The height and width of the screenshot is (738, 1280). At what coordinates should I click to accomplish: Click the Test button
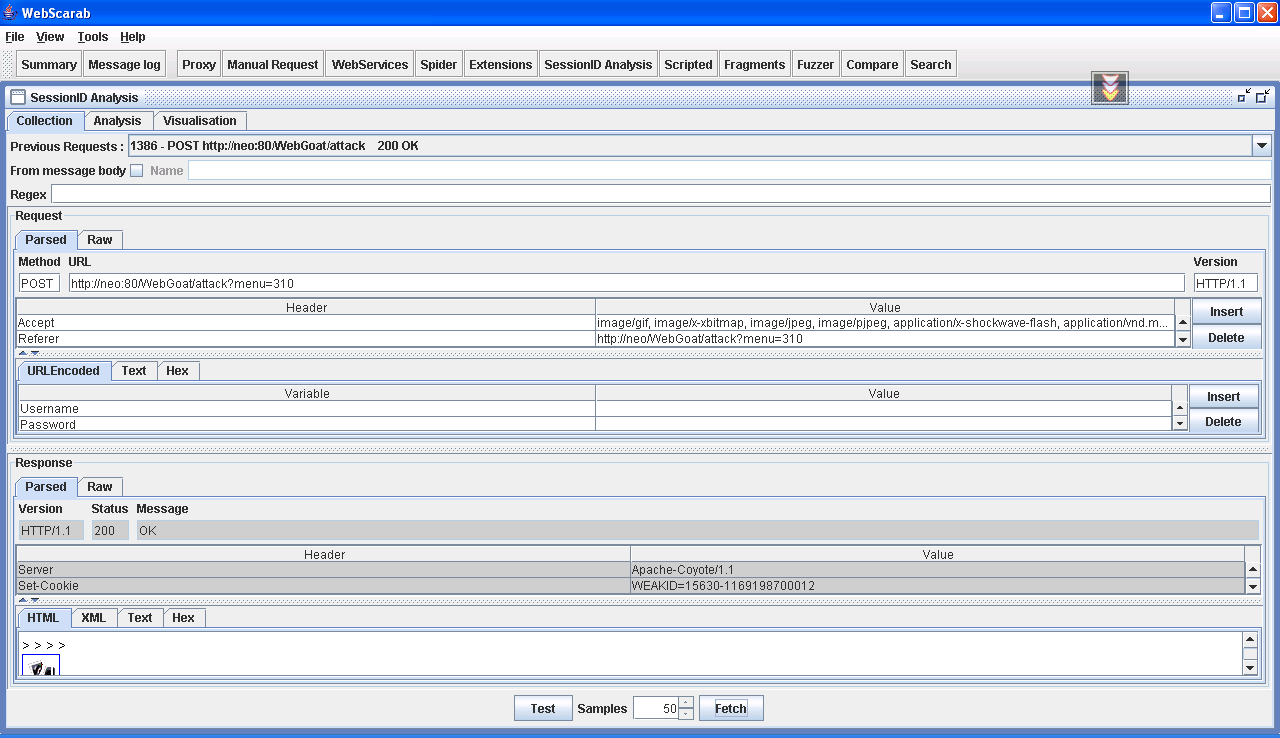(x=543, y=708)
